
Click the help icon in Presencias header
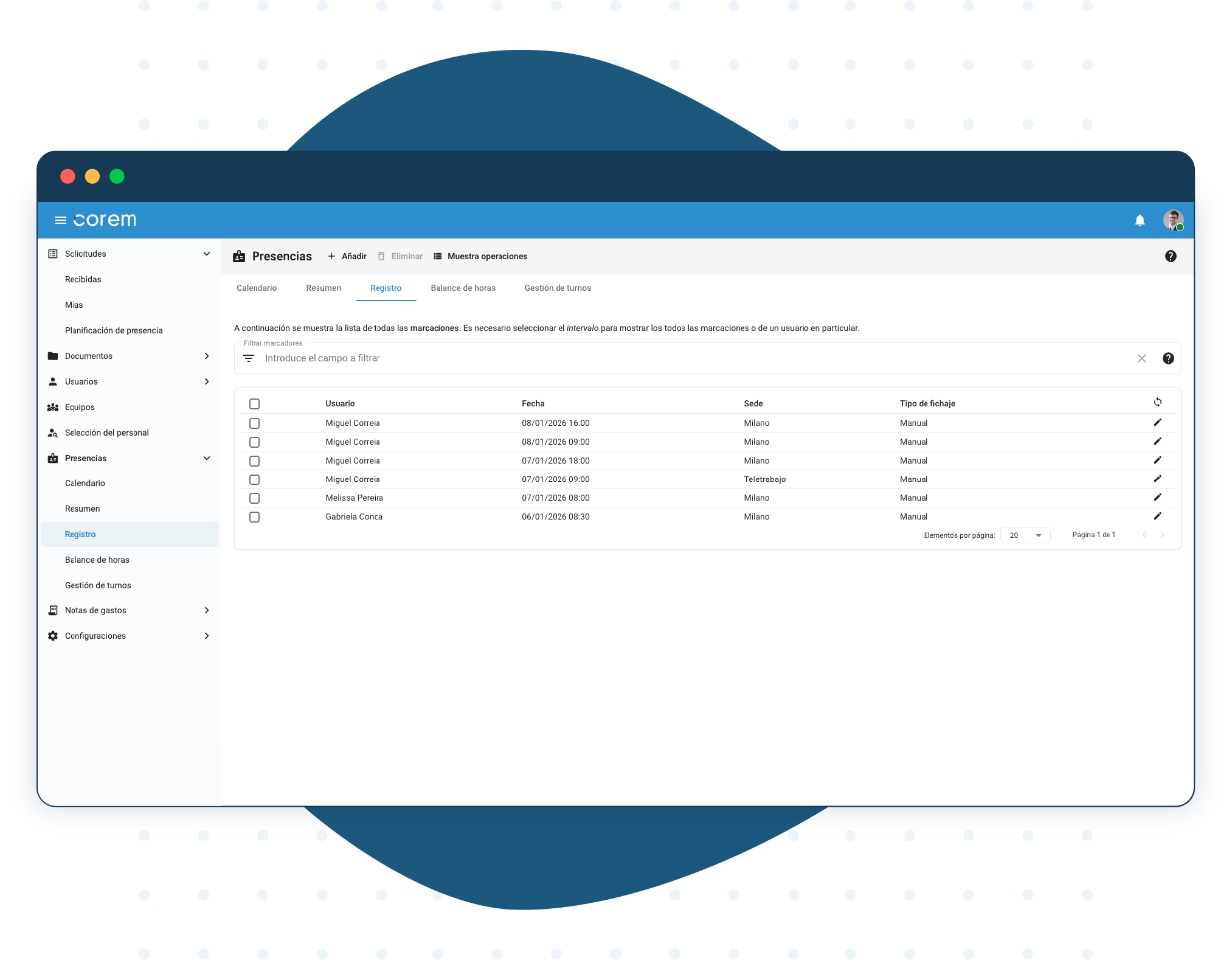click(x=1170, y=256)
